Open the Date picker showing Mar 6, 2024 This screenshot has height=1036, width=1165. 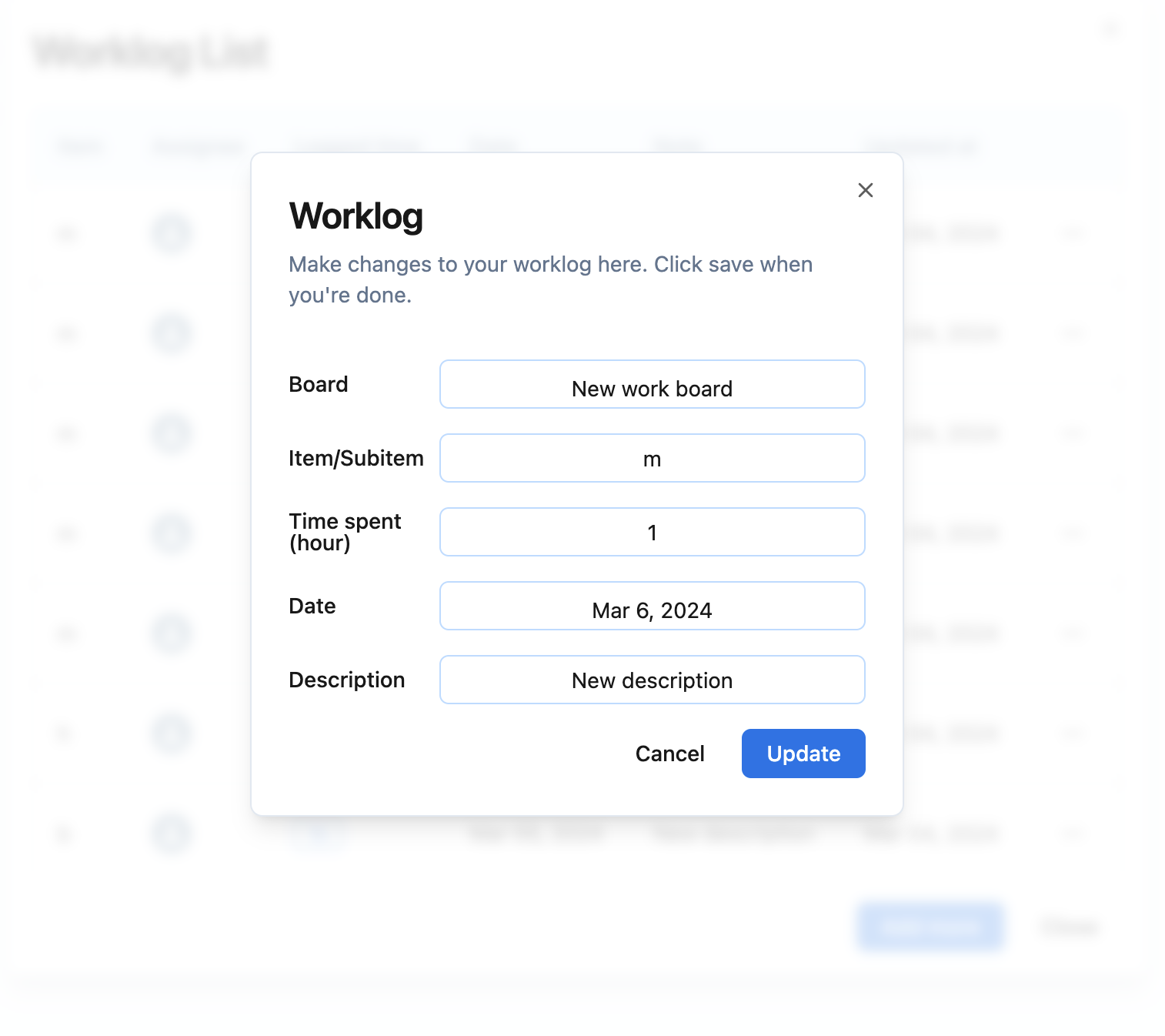pos(652,606)
